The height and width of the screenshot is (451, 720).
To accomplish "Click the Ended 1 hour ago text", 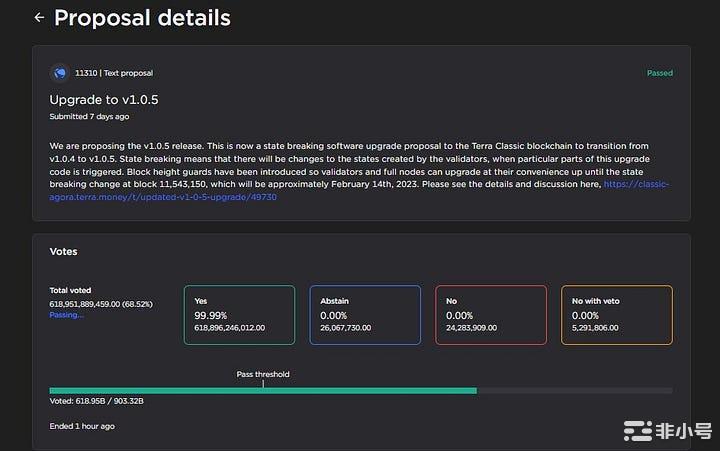I will pyautogui.click(x=82, y=426).
